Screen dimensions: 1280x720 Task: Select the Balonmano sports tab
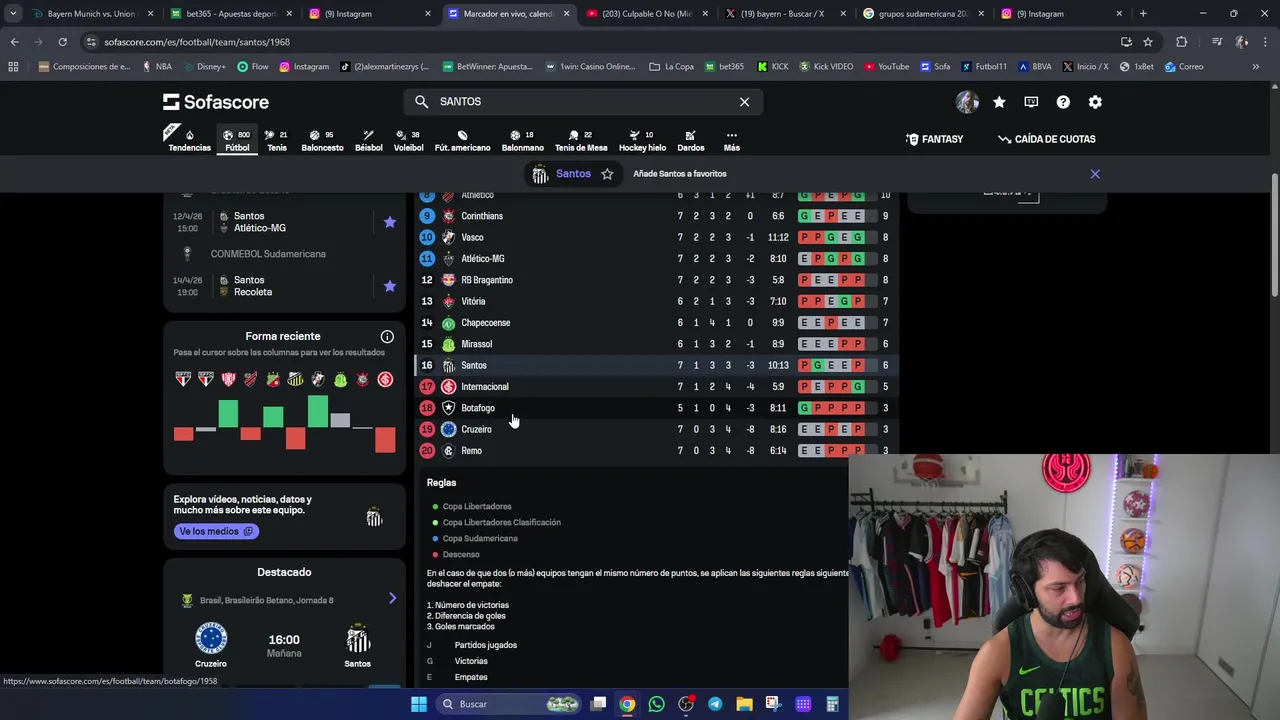click(x=522, y=140)
